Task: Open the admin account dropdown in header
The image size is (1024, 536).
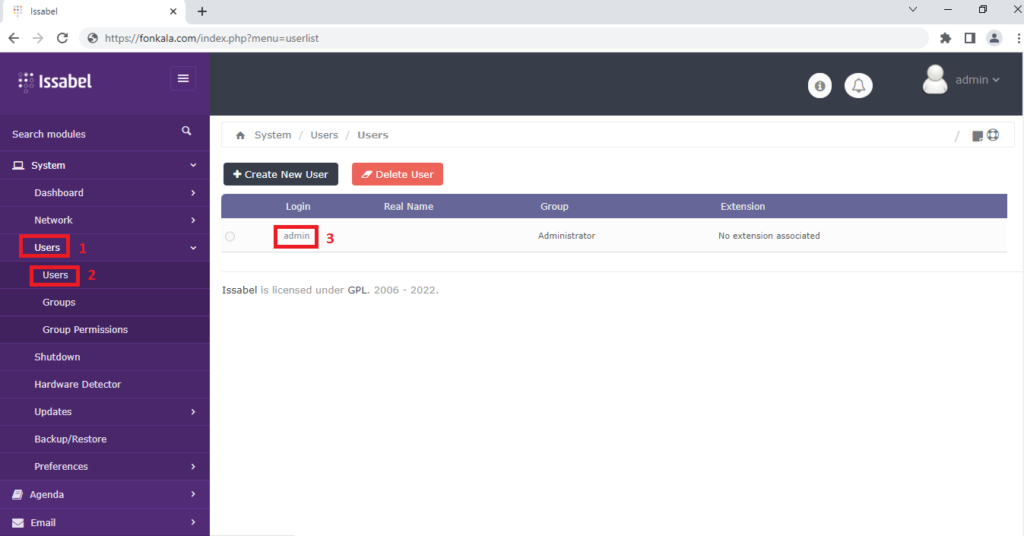Action: click(x=961, y=80)
